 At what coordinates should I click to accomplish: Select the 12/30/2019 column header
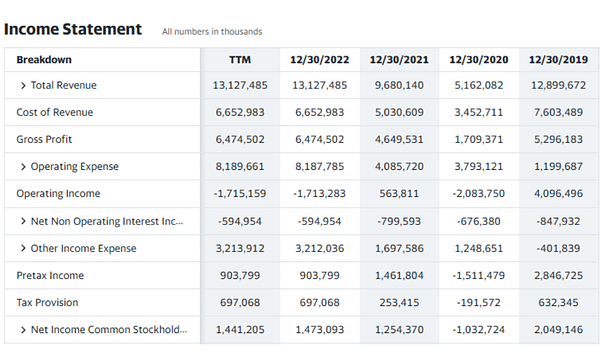point(558,60)
